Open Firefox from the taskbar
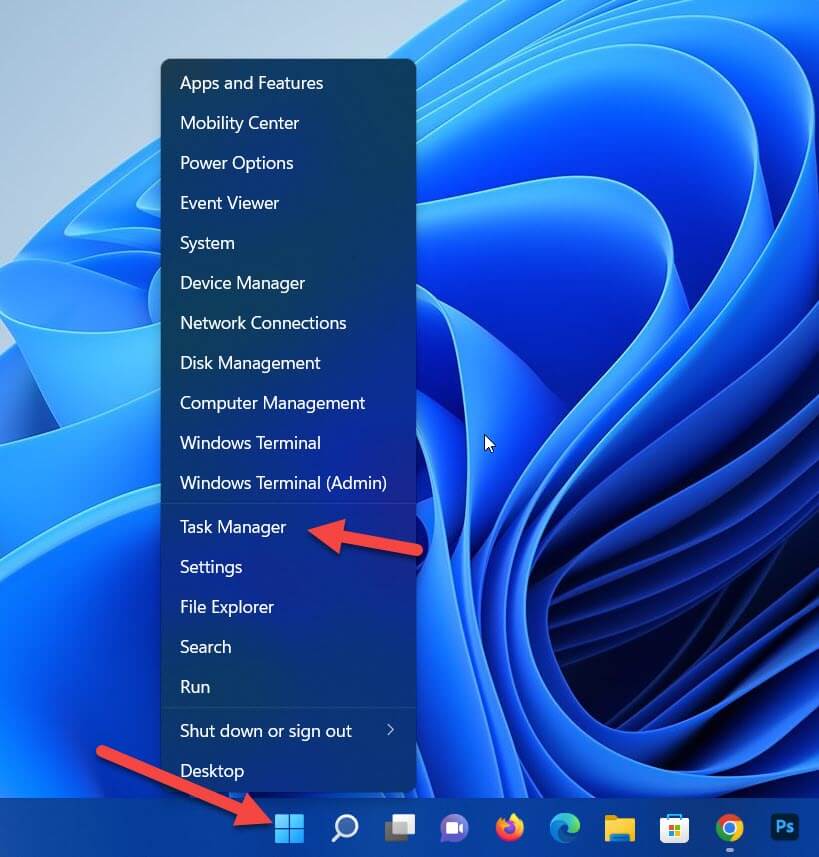This screenshot has width=819, height=857. 510,828
